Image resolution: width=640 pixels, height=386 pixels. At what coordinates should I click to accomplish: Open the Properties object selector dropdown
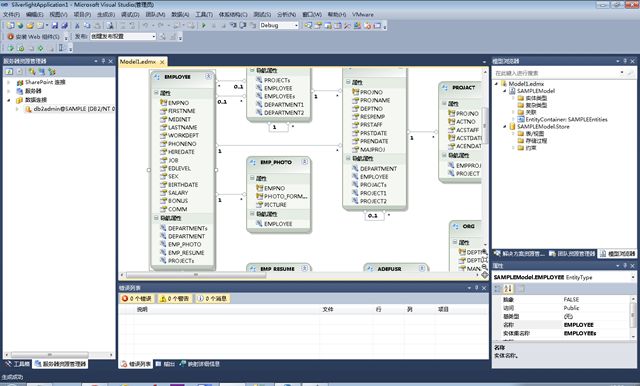[633, 277]
